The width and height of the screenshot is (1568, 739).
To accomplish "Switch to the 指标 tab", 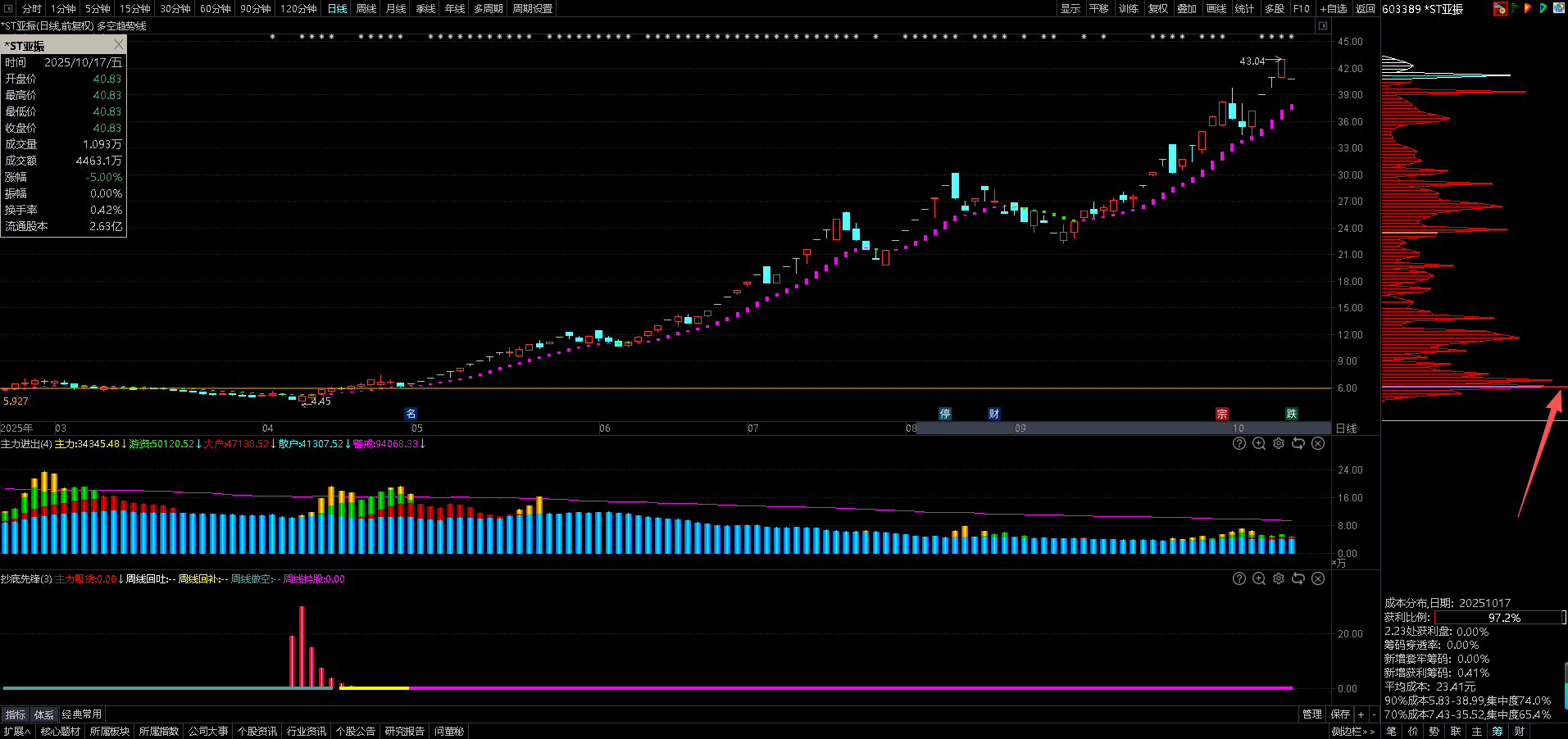I will [16, 714].
